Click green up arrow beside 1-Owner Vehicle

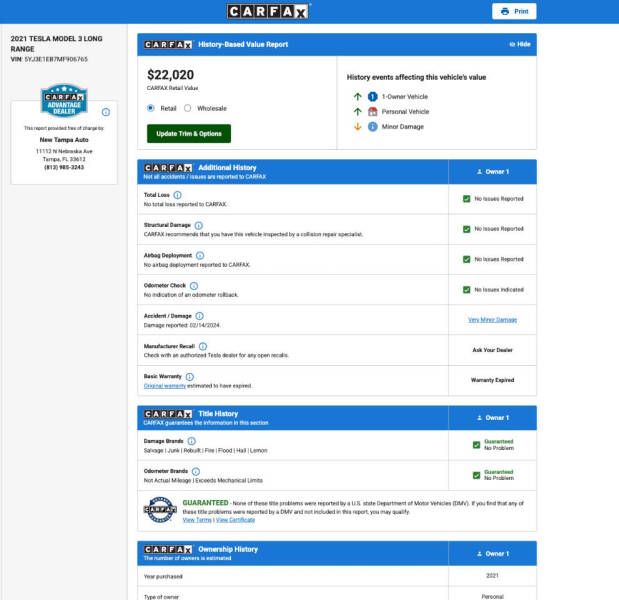[358, 97]
